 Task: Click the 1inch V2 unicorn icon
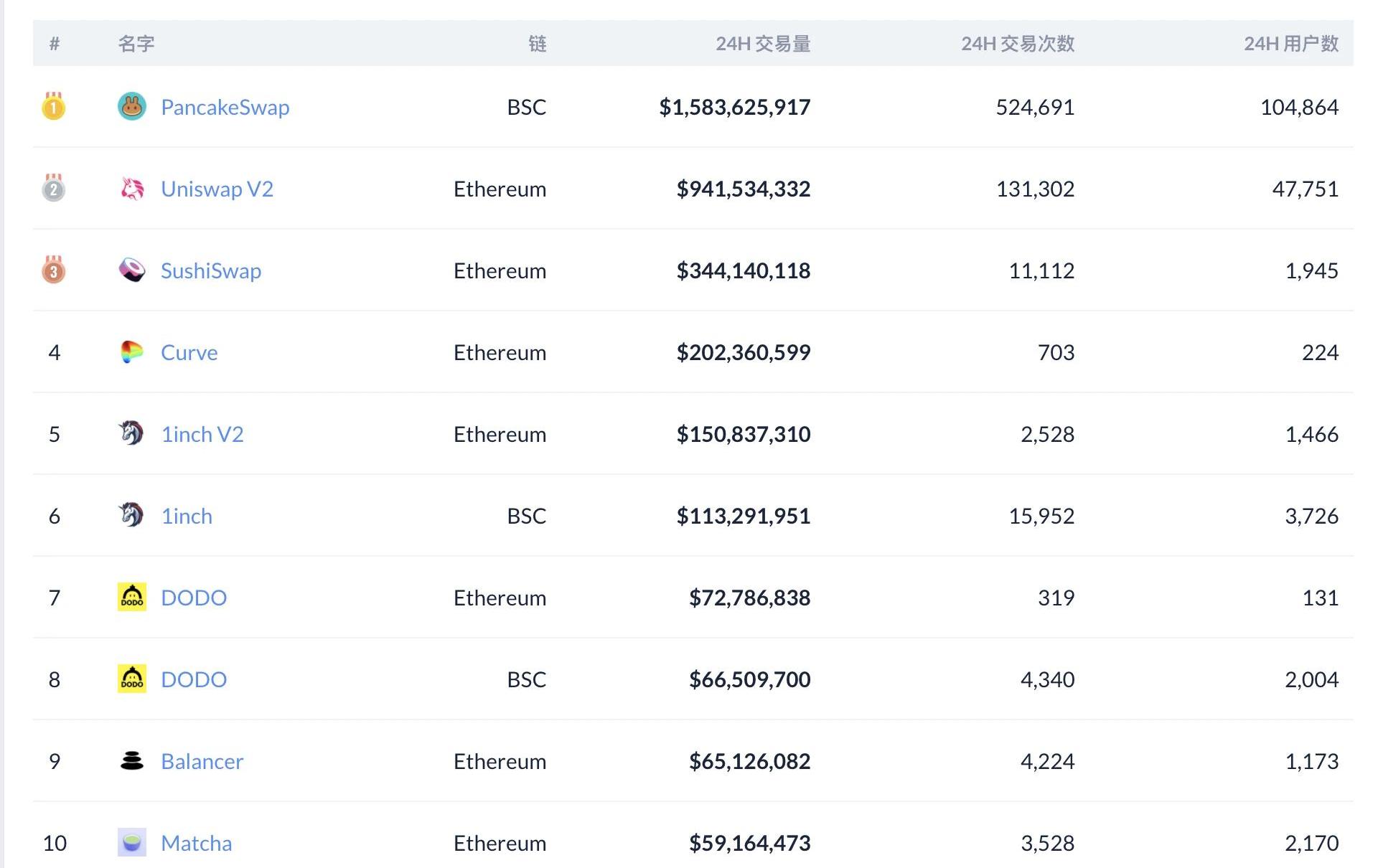pos(132,433)
